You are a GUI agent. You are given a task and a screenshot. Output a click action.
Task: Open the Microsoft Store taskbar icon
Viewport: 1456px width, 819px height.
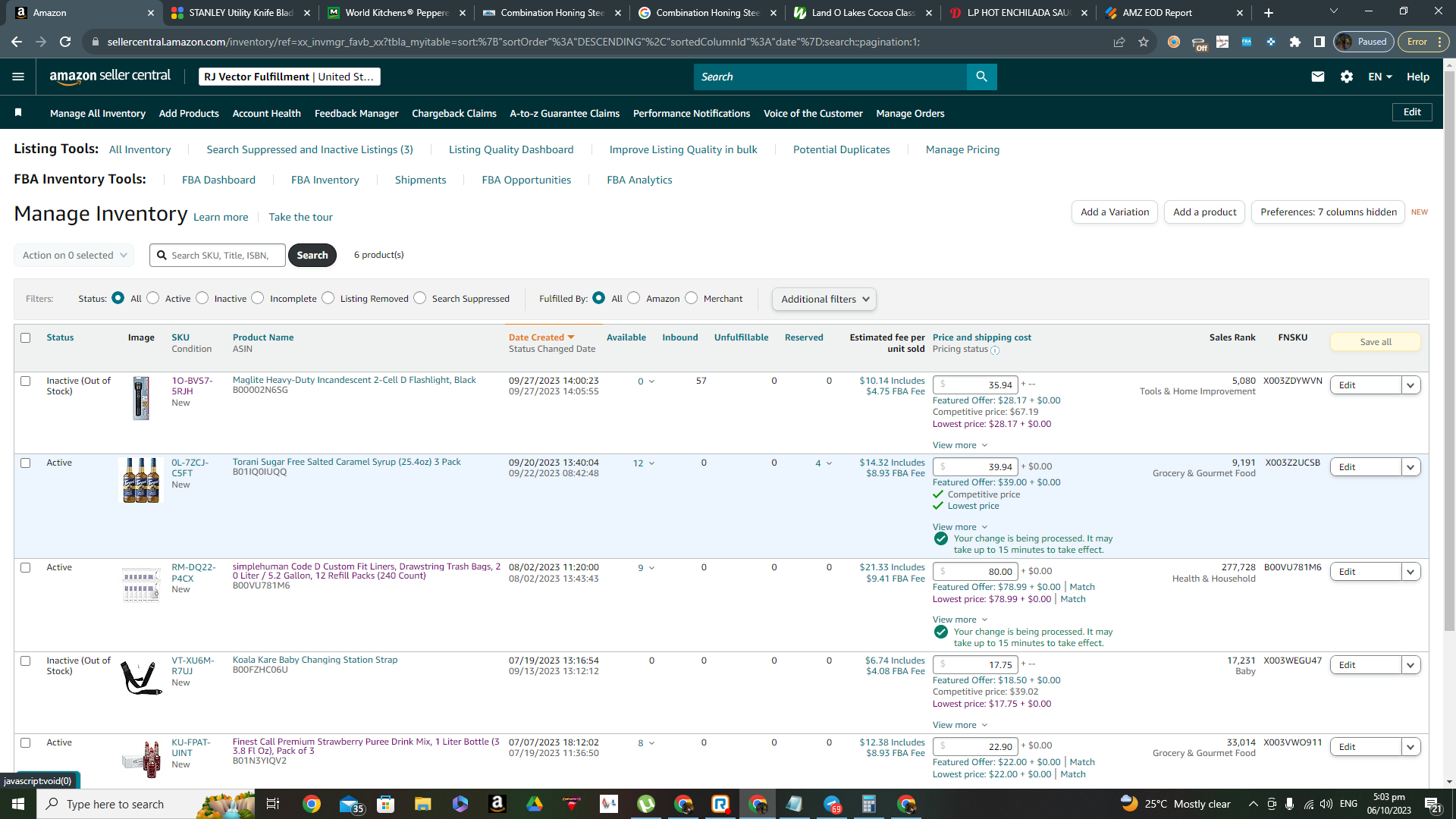(x=386, y=804)
